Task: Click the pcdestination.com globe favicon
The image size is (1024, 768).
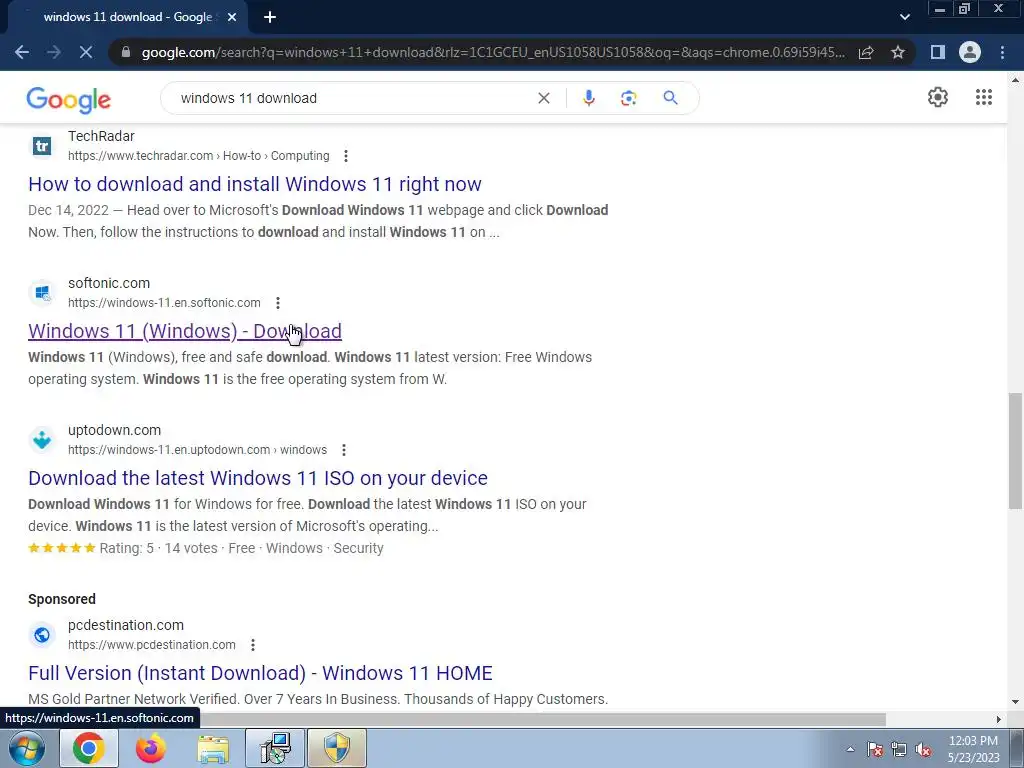Action: (x=42, y=635)
